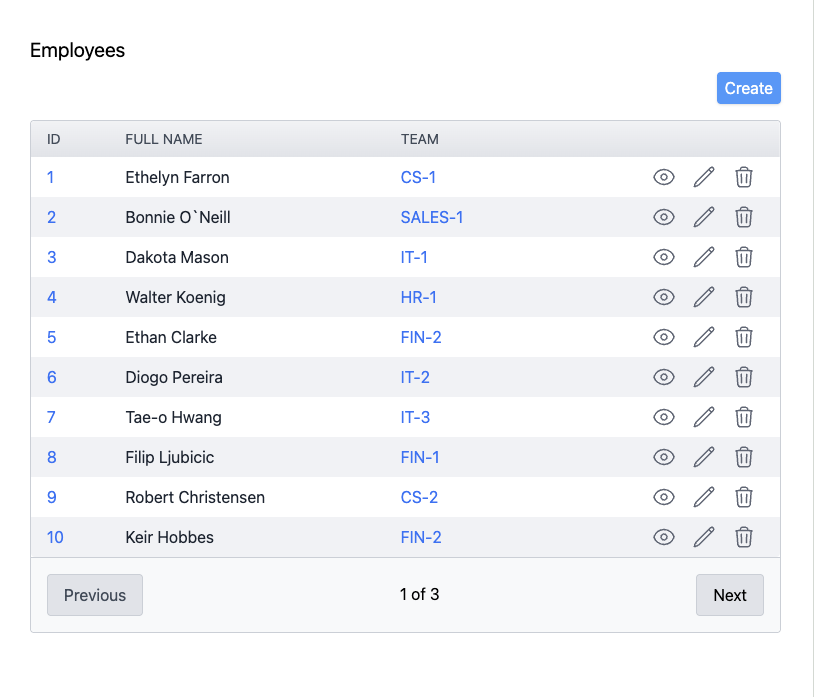Click the ID column header
Screen dimensions: 814x697
(x=53, y=139)
